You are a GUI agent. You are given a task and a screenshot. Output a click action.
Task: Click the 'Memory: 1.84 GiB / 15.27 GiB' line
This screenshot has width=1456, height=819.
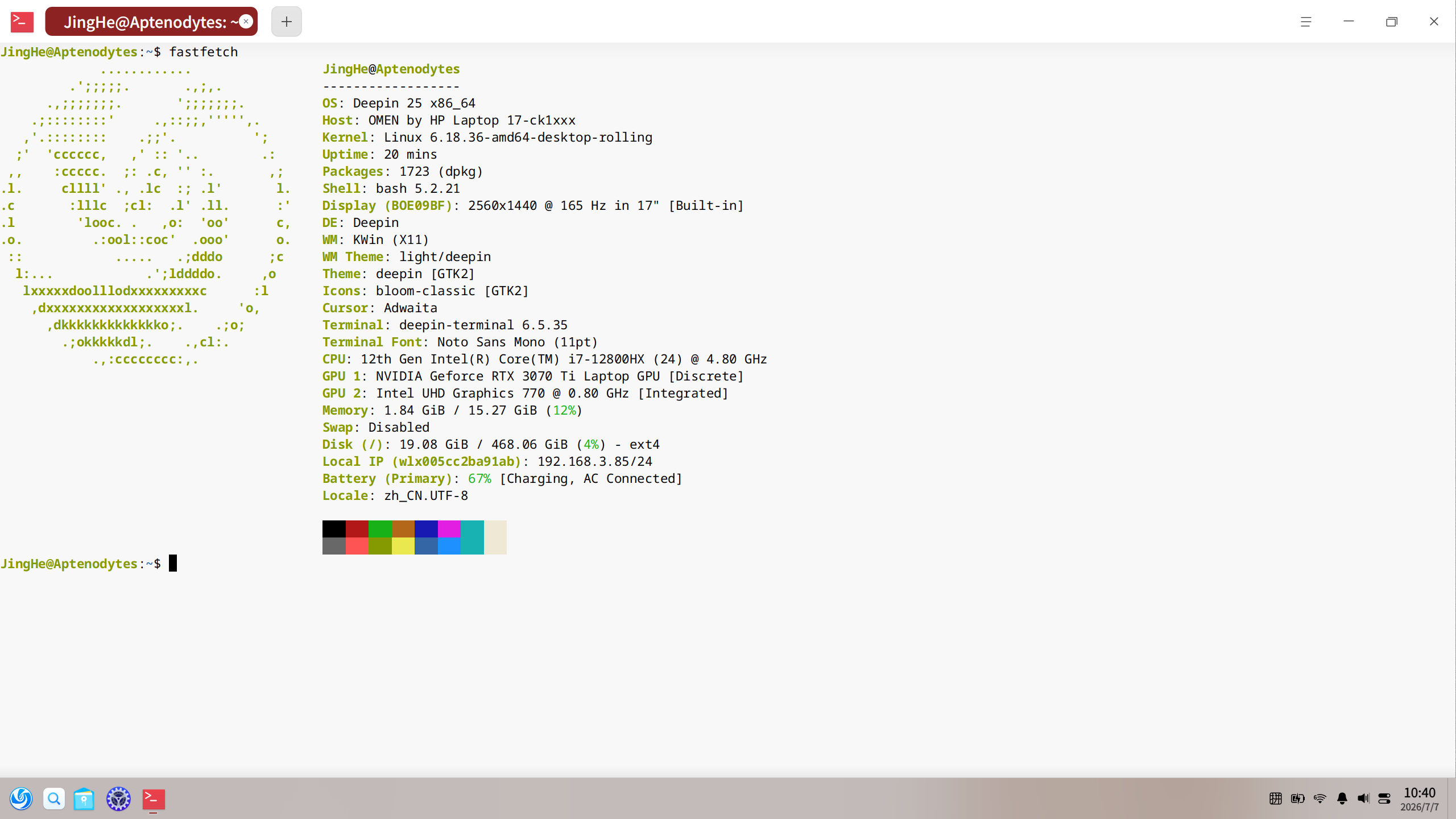[x=452, y=410]
